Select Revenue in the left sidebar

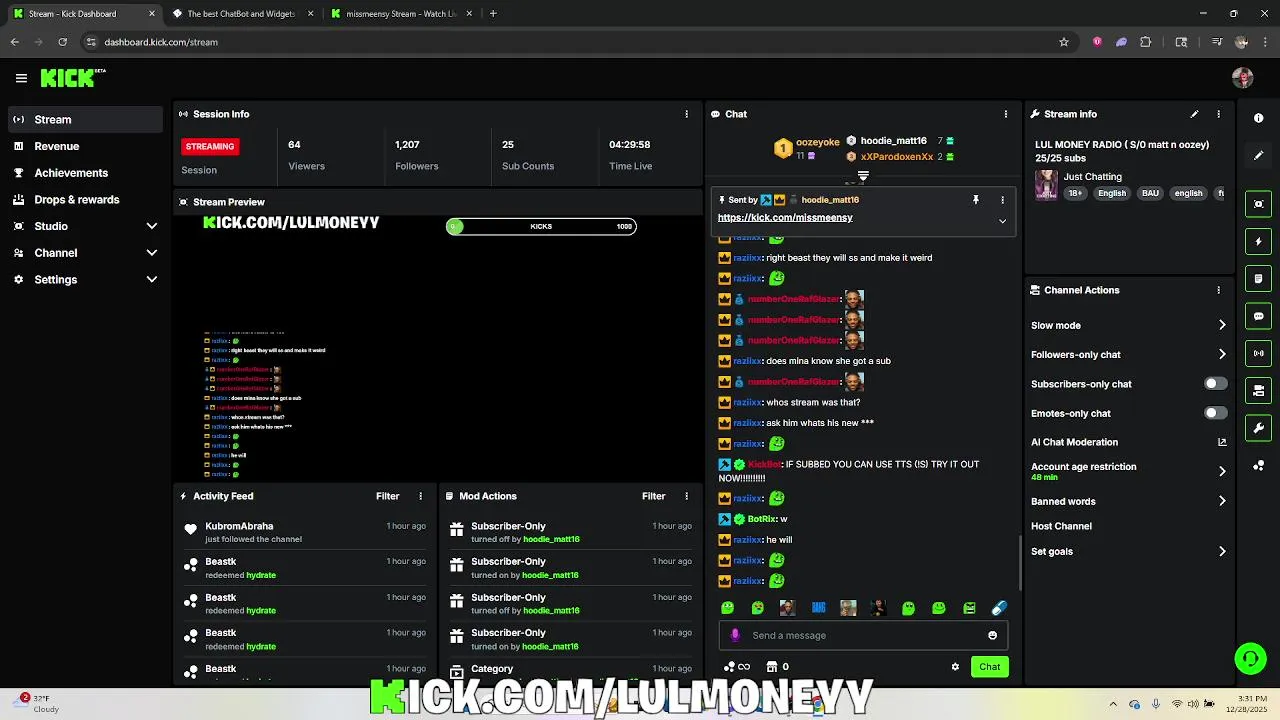[x=85, y=146]
